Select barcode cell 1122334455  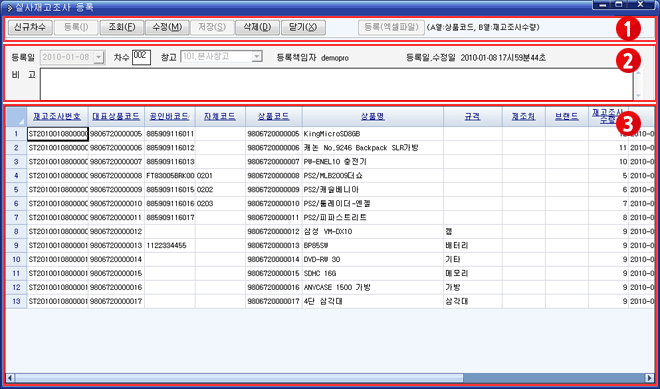(x=170, y=245)
